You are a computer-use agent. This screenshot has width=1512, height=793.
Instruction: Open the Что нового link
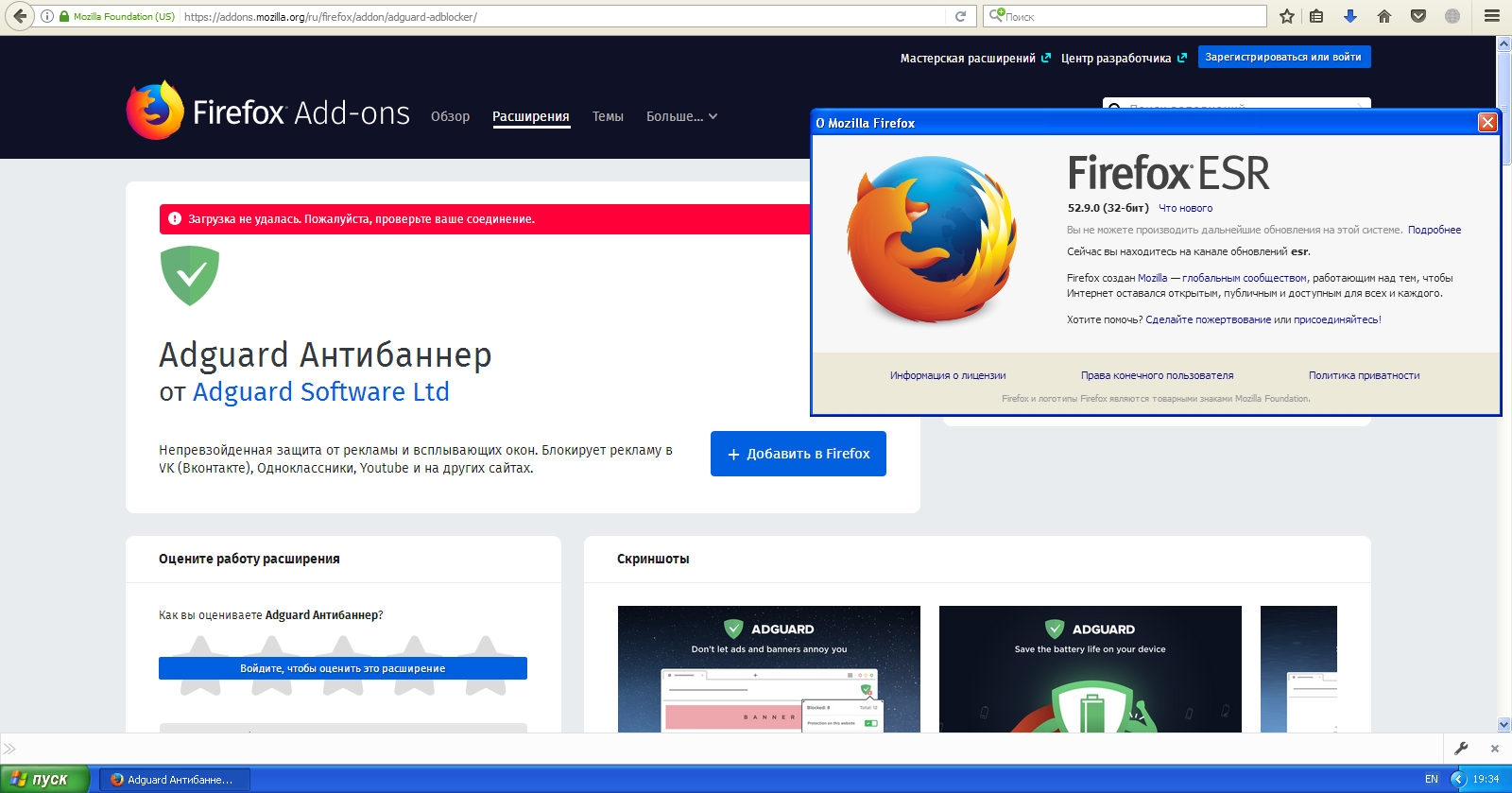1186,208
